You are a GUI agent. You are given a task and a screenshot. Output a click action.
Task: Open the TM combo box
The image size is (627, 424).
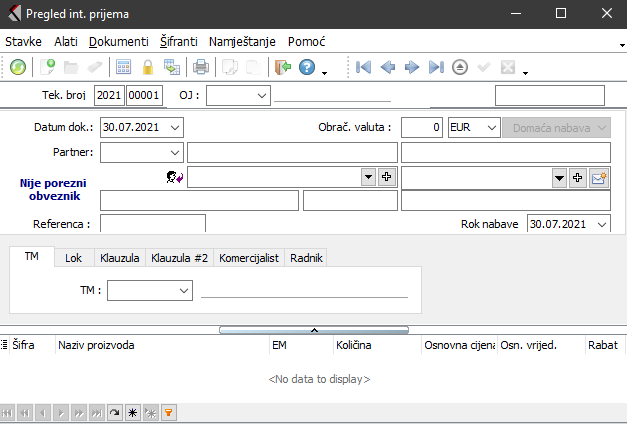183,290
